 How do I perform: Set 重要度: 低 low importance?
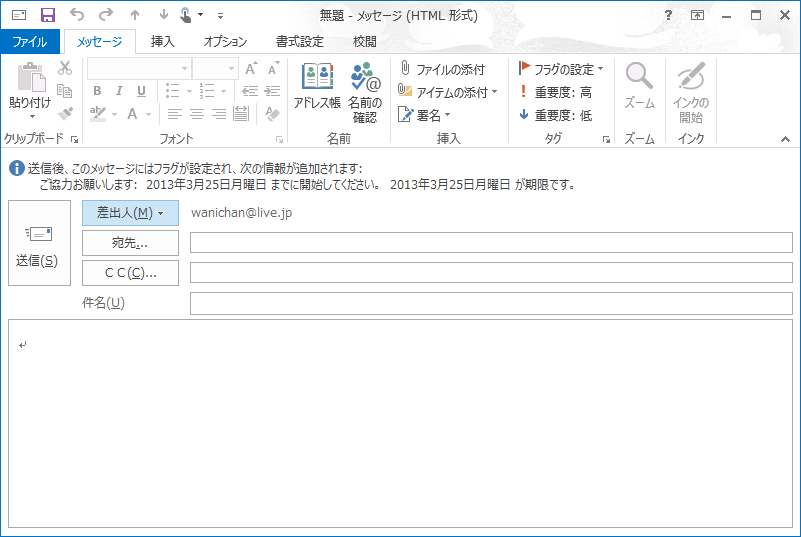tap(555, 115)
